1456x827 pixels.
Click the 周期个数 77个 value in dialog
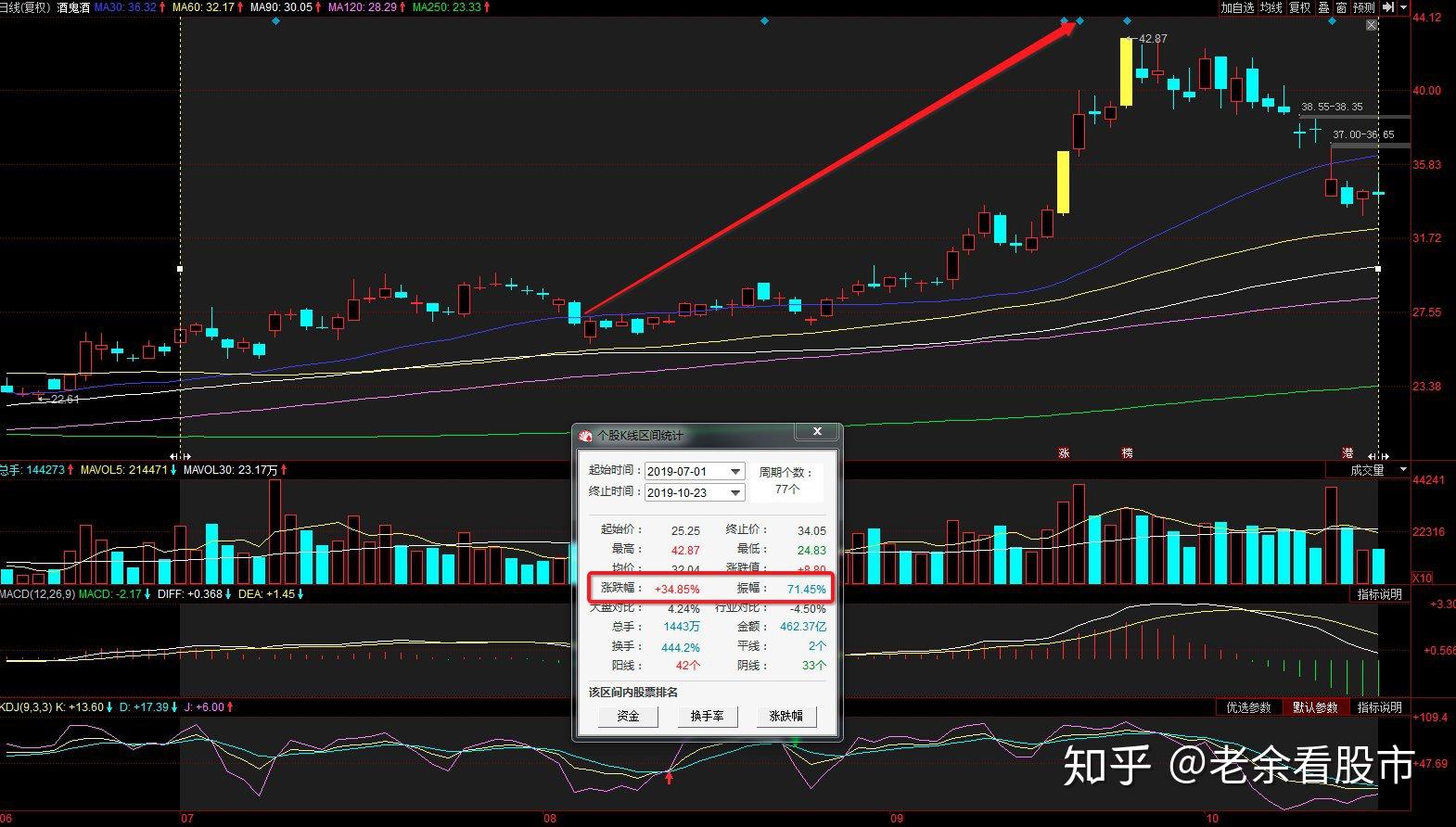coord(785,490)
